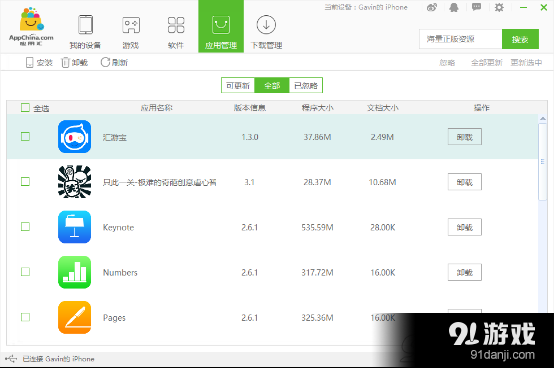
Task: Close the AppChina window
Action: tap(544, 7)
